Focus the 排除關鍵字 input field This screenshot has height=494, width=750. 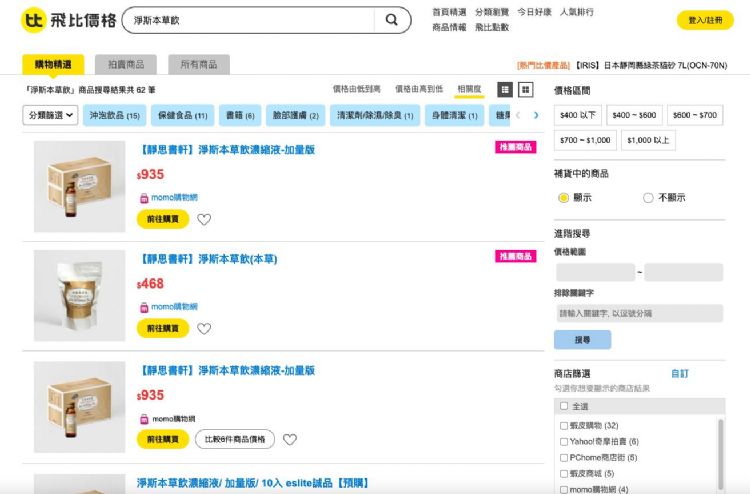(x=640, y=314)
